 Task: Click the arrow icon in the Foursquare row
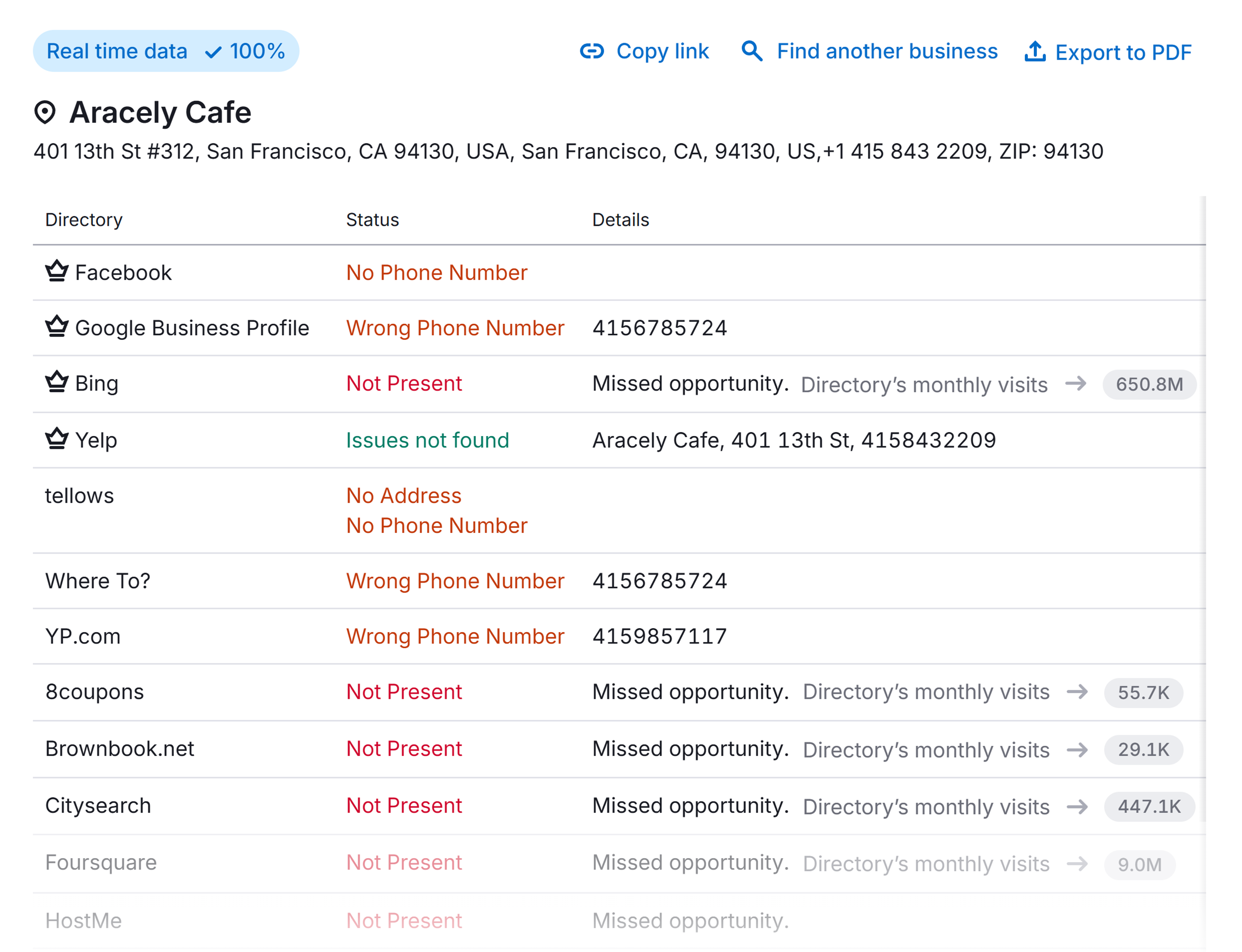point(1077,864)
